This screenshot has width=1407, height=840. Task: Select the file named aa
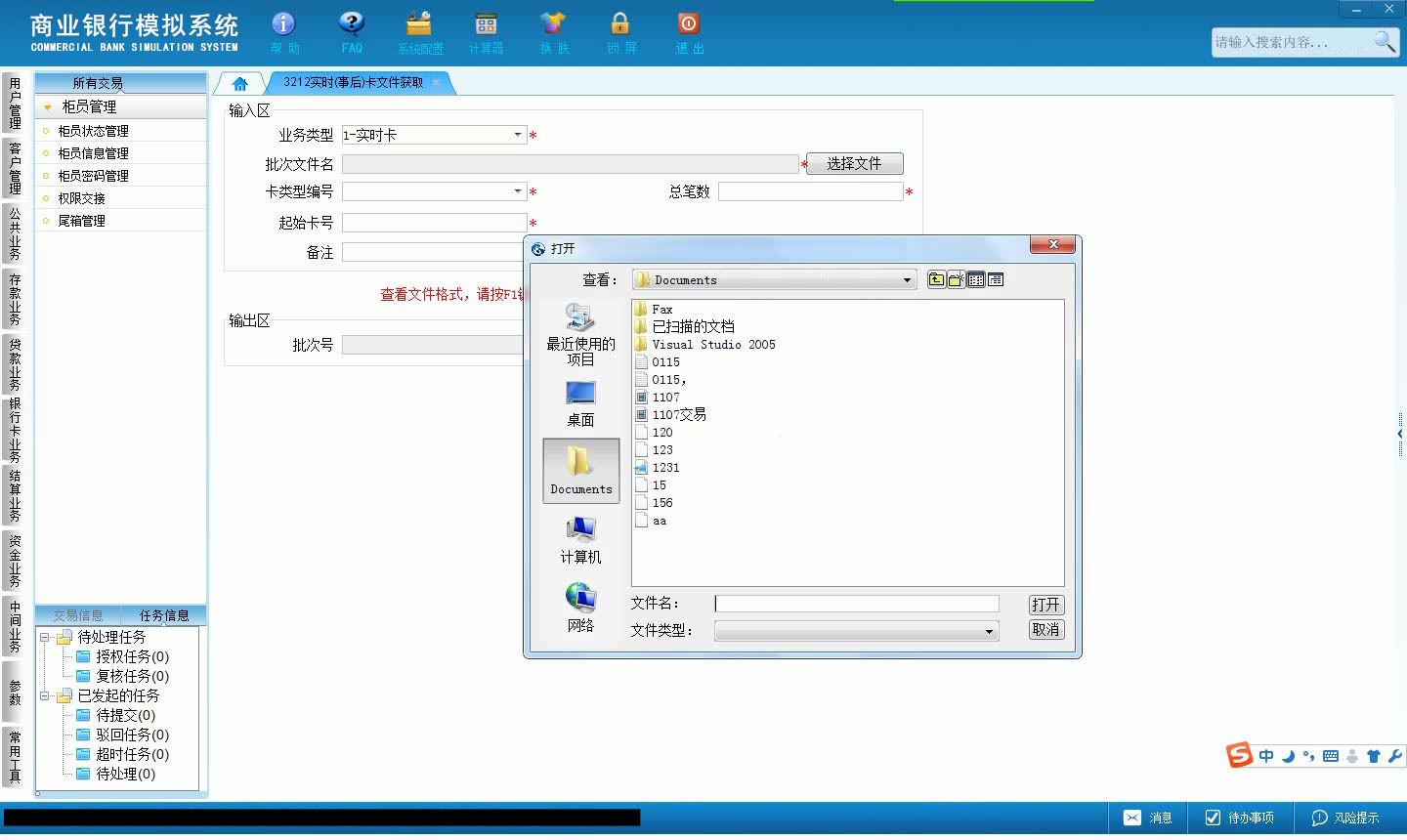(651, 521)
